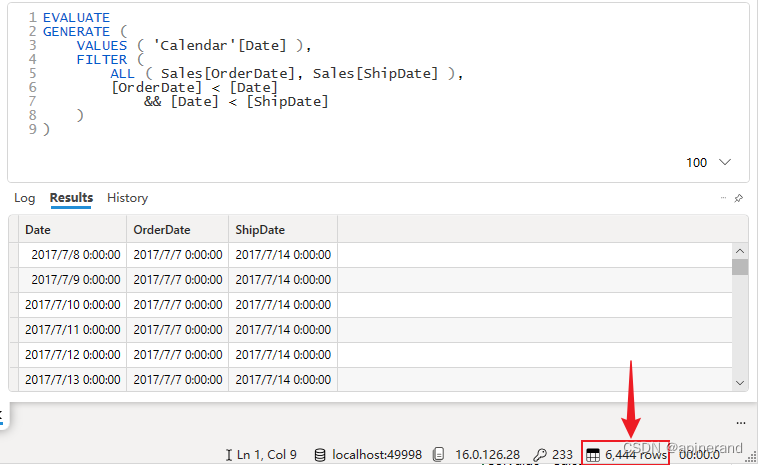Click the window resize grip in corner
Image resolution: width=758 pixels, height=465 pixels.
[x=751, y=457]
